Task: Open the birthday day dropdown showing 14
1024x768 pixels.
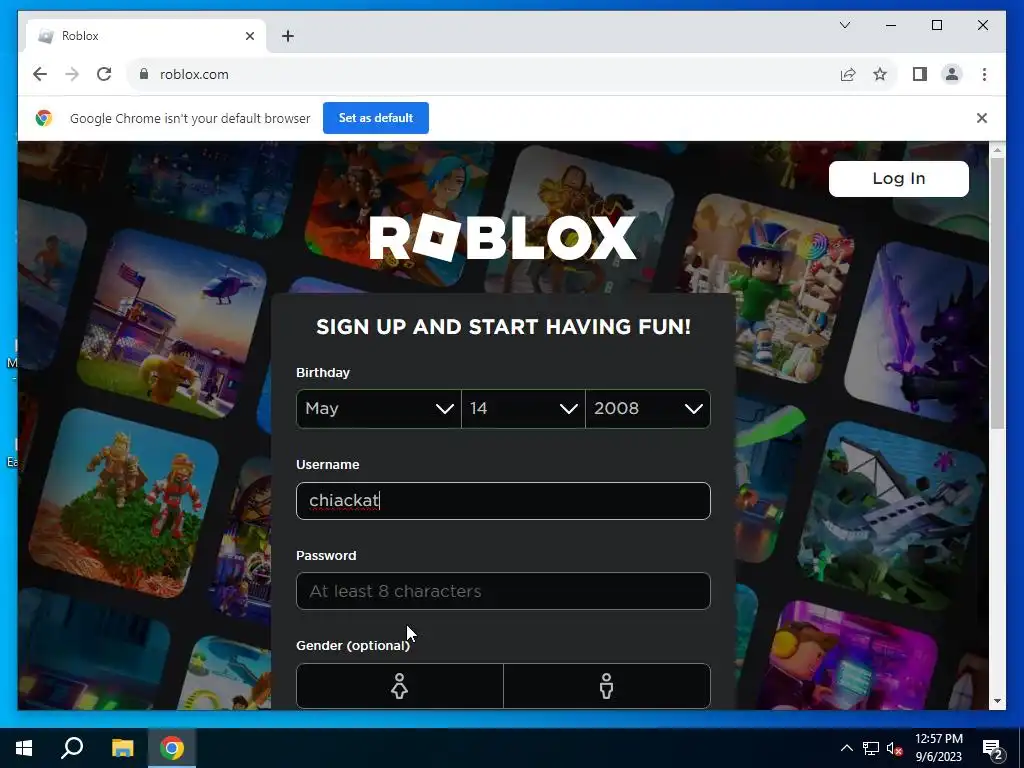Action: click(x=523, y=409)
